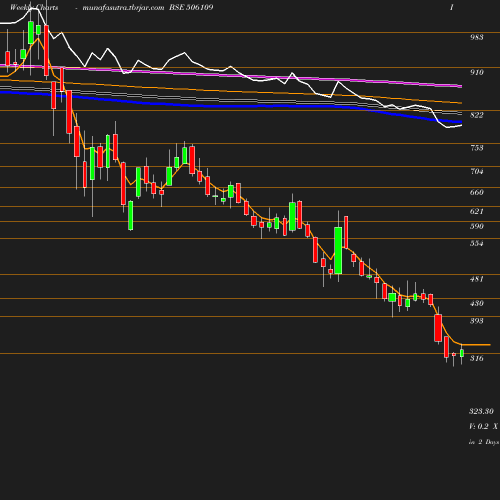Viewport: 500px width, 500px height.
Task: Click the 910 price level label
Action: pyautogui.click(x=477, y=72)
